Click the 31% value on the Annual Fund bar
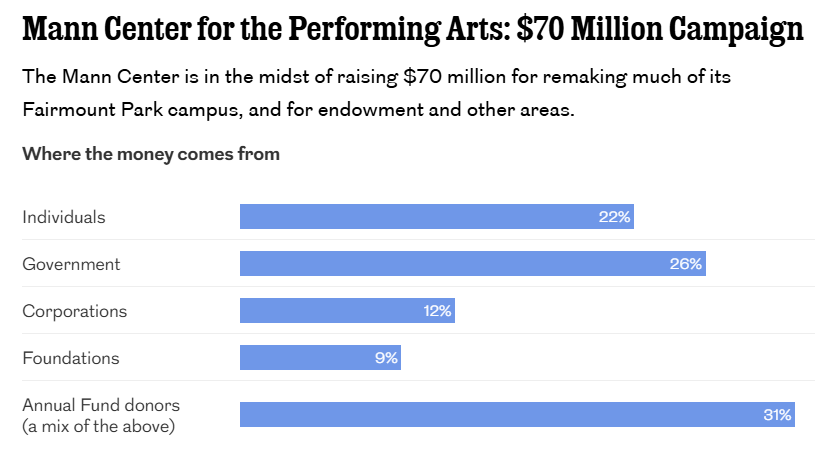Viewport: 831px width, 462px height. (x=777, y=415)
